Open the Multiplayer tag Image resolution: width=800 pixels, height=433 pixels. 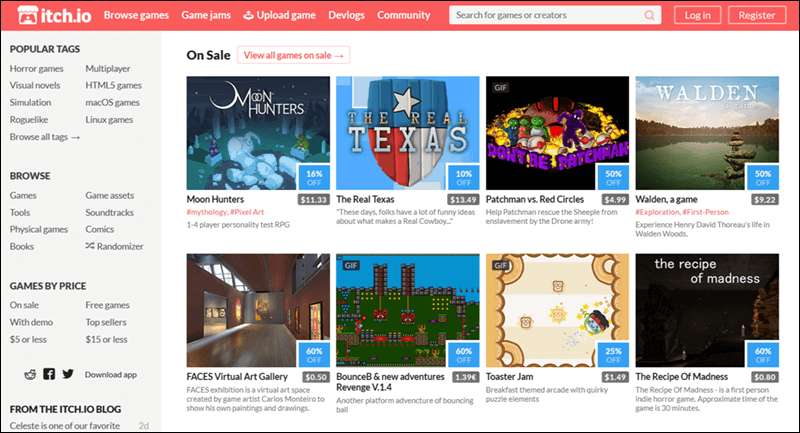tap(108, 68)
